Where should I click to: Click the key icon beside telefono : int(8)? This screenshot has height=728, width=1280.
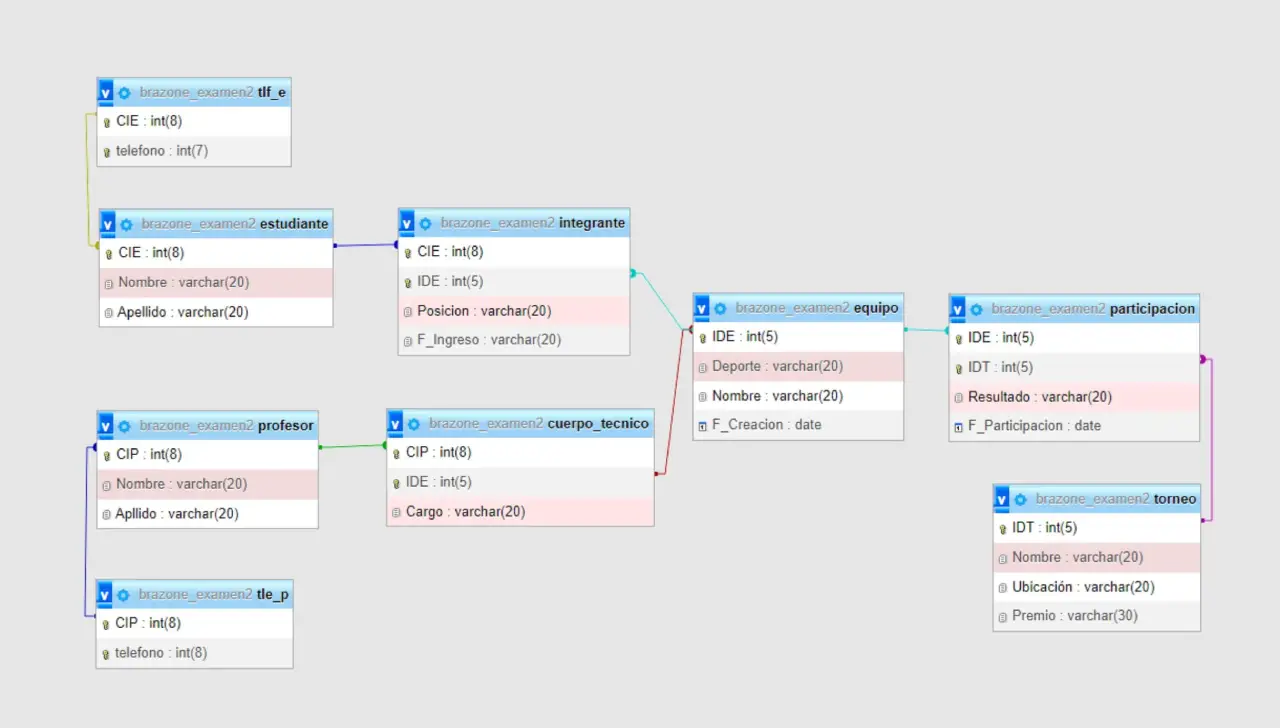click(x=105, y=654)
